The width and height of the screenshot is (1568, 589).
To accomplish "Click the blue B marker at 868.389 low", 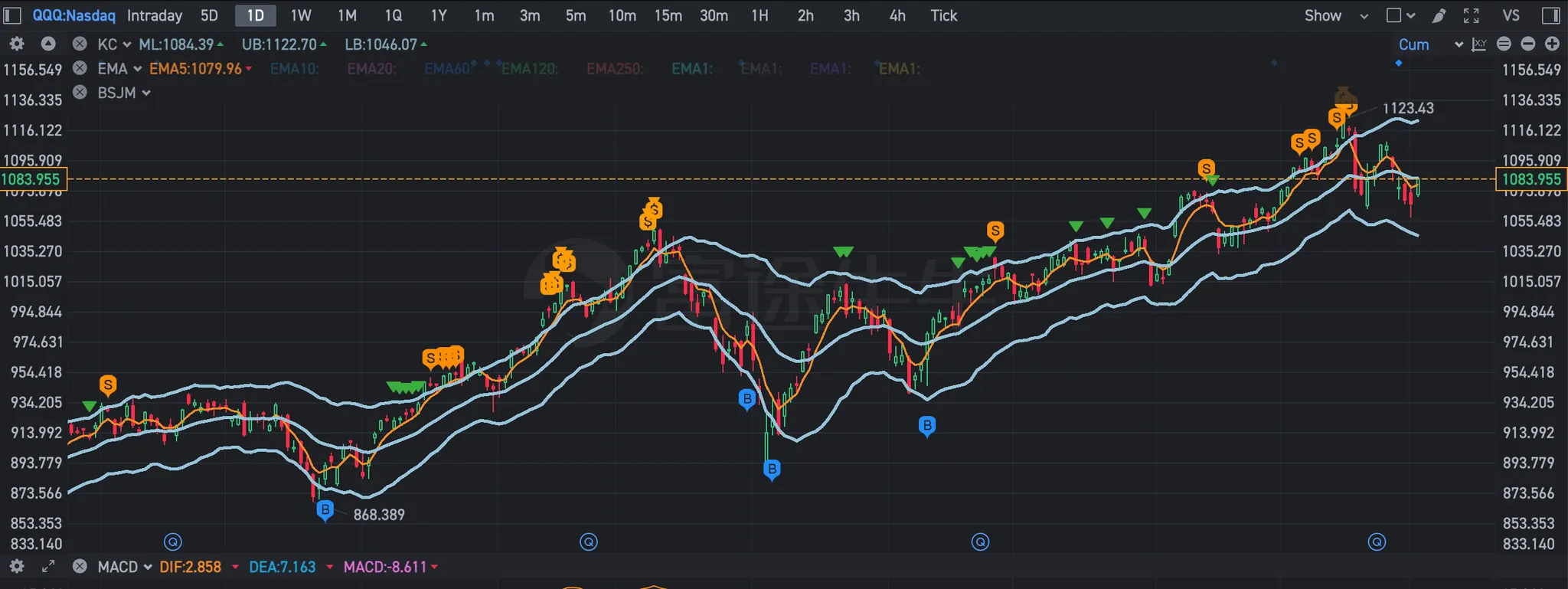I will point(325,509).
